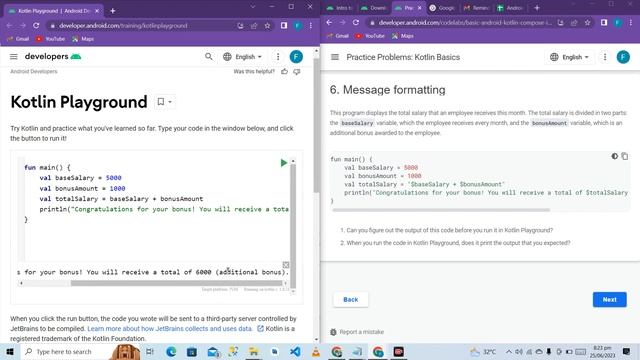Switch to the Downloads tab in the right window
The height and width of the screenshot is (360, 640).
[x=374, y=8]
